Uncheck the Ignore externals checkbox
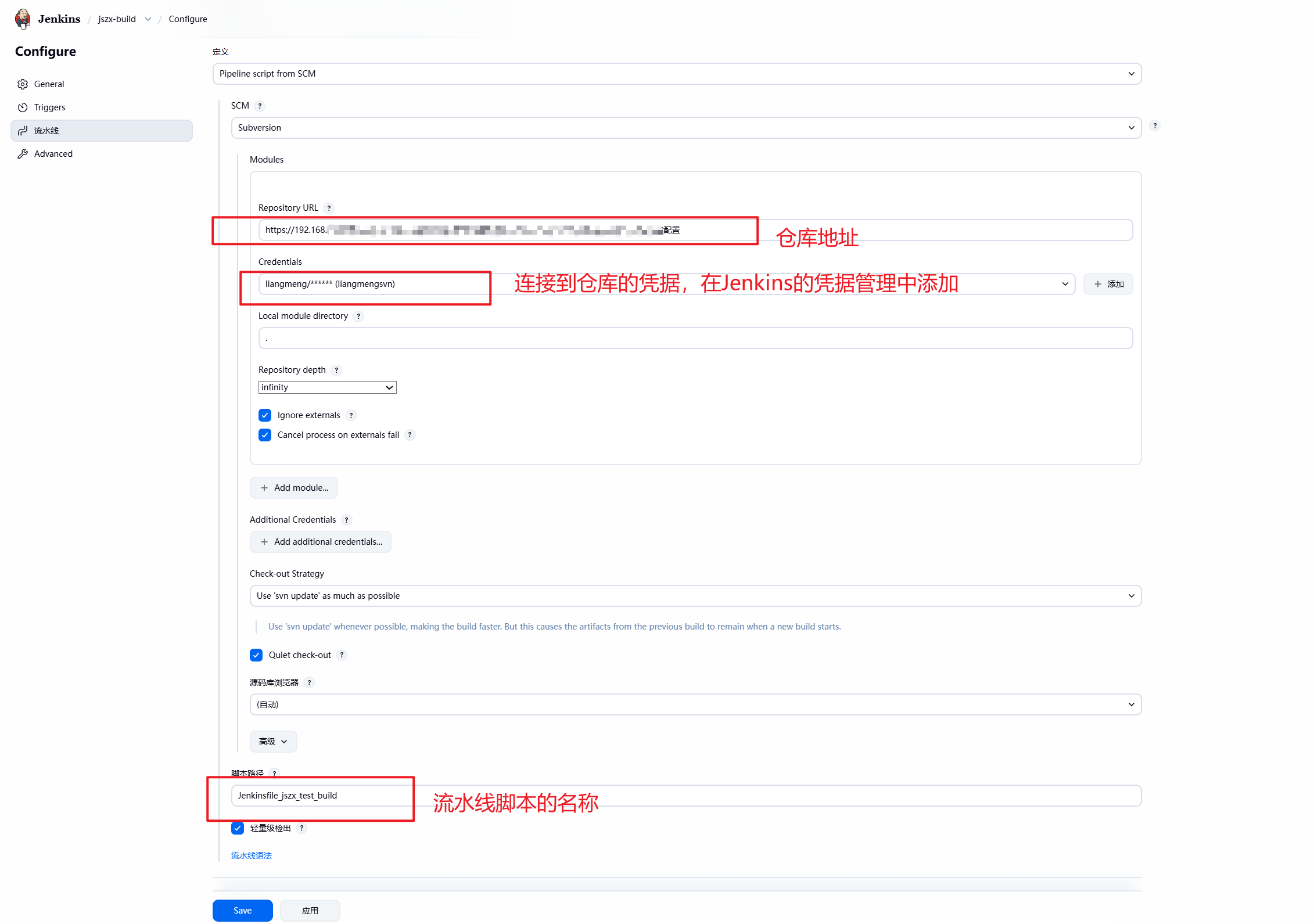1314x924 pixels. coord(265,415)
